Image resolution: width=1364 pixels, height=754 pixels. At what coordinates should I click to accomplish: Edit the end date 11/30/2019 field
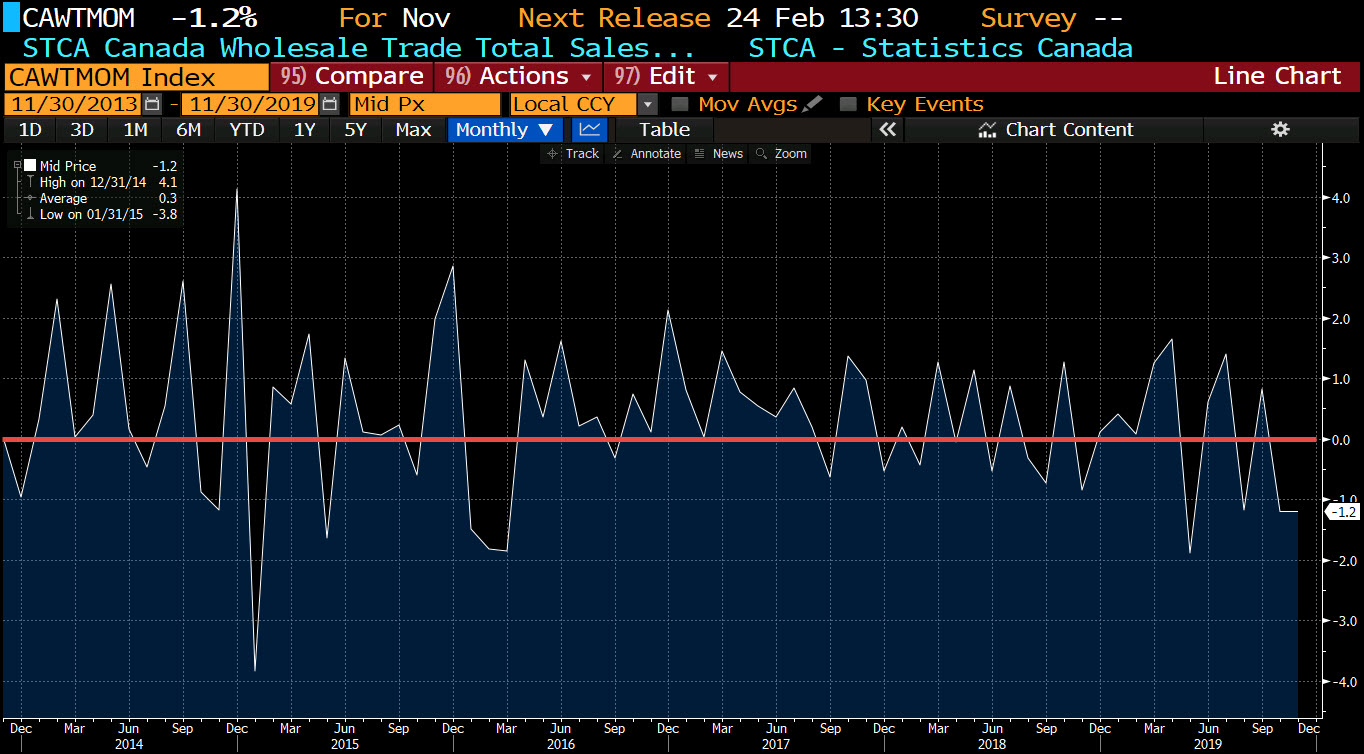point(251,104)
